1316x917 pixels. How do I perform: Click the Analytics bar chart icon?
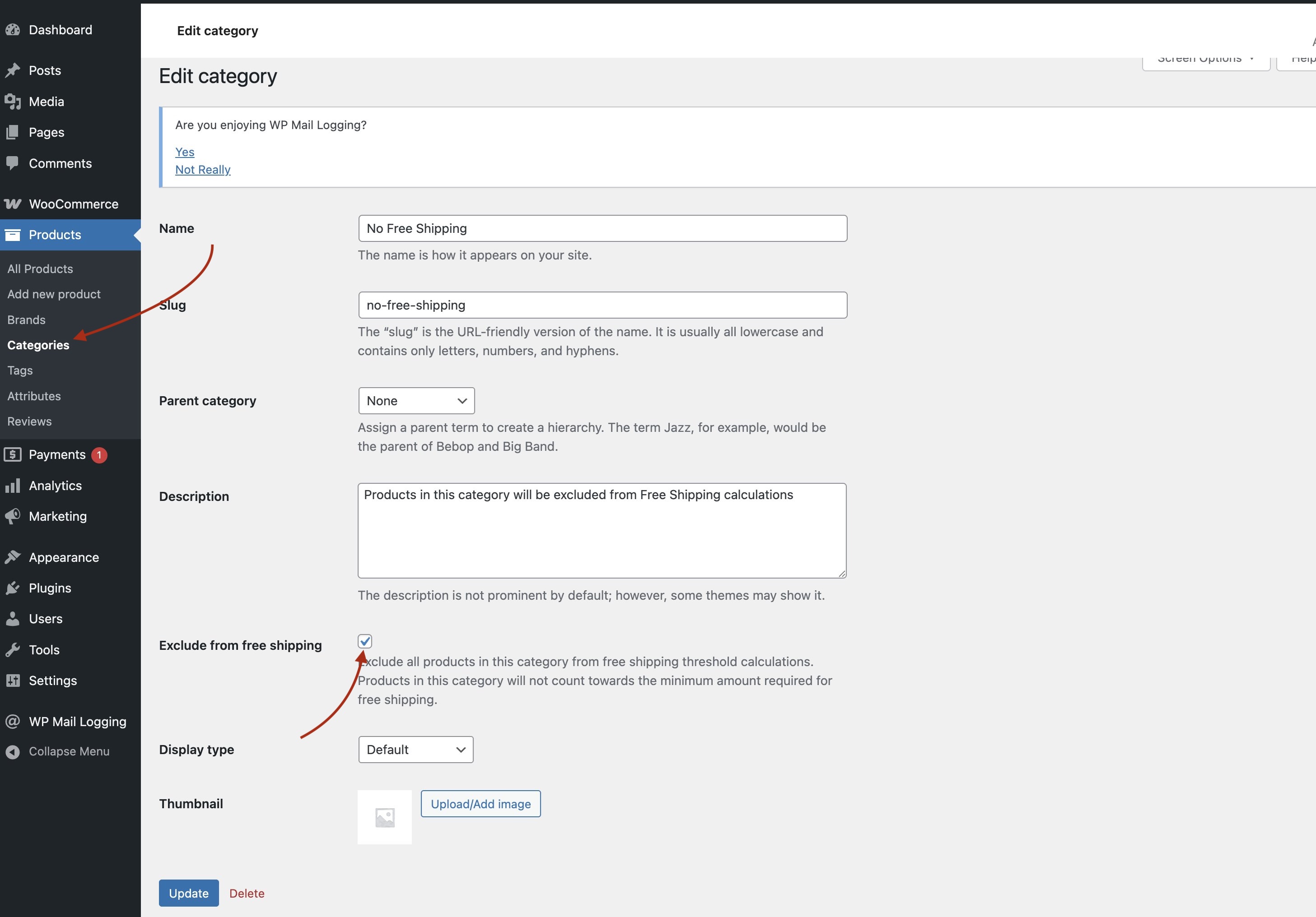click(x=13, y=486)
